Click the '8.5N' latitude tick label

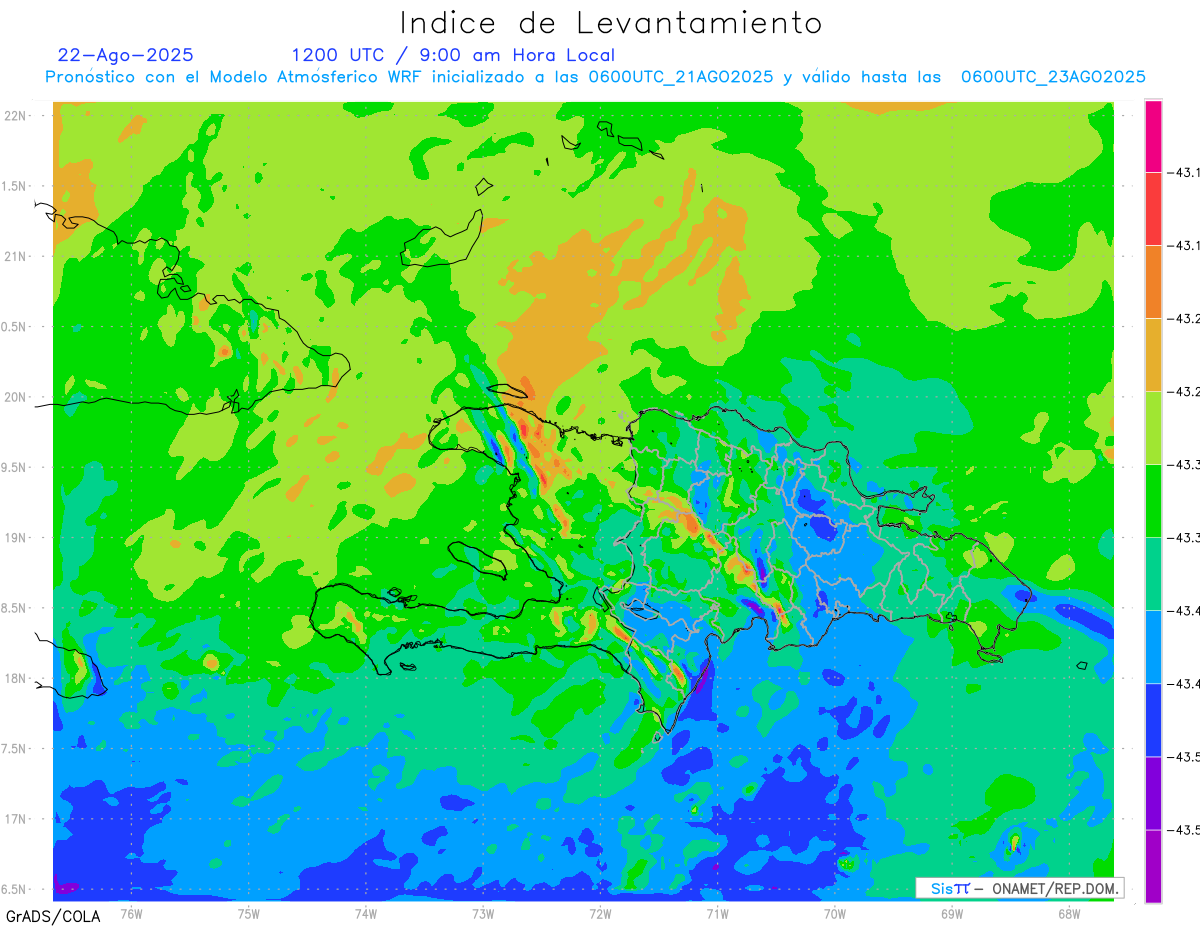(14, 608)
